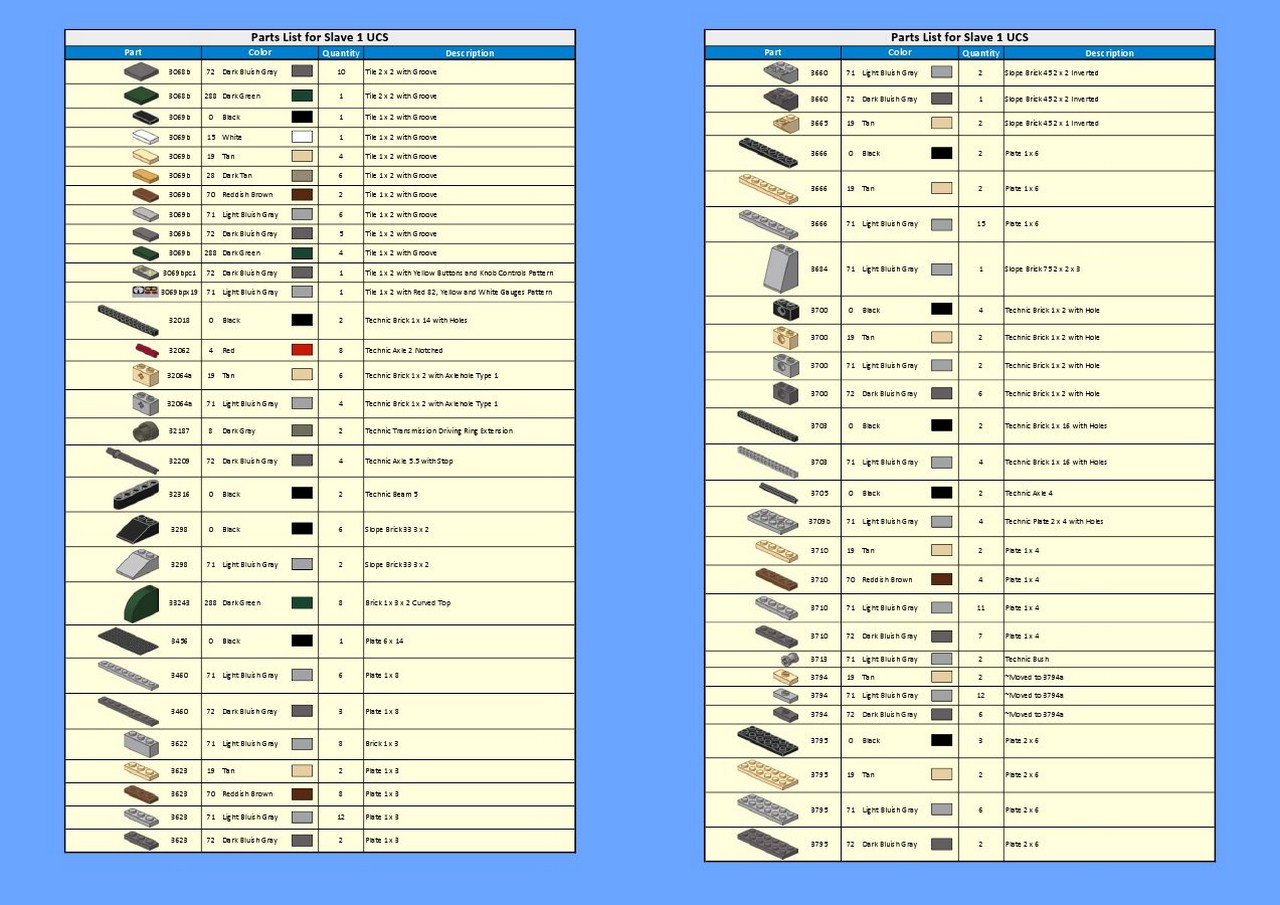Image resolution: width=1280 pixels, height=905 pixels.
Task: Select the Brick 1 x 3 part image
Action: pyautogui.click(x=142, y=743)
